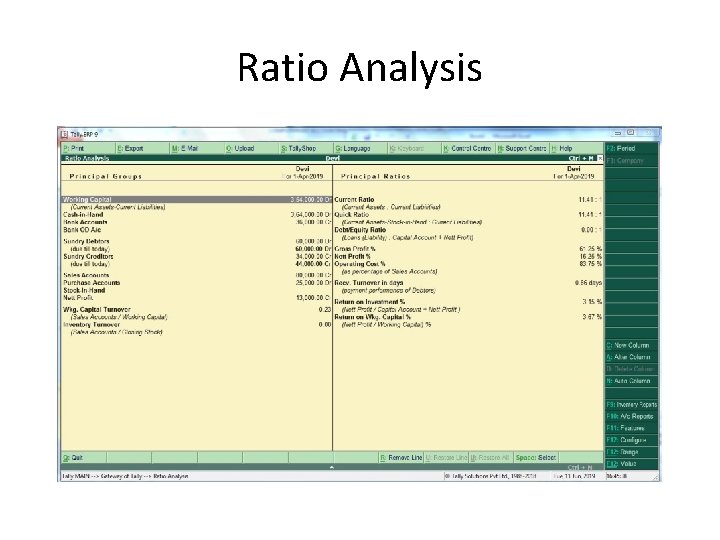Select the Wkg. Capital Turnover row

point(197,310)
